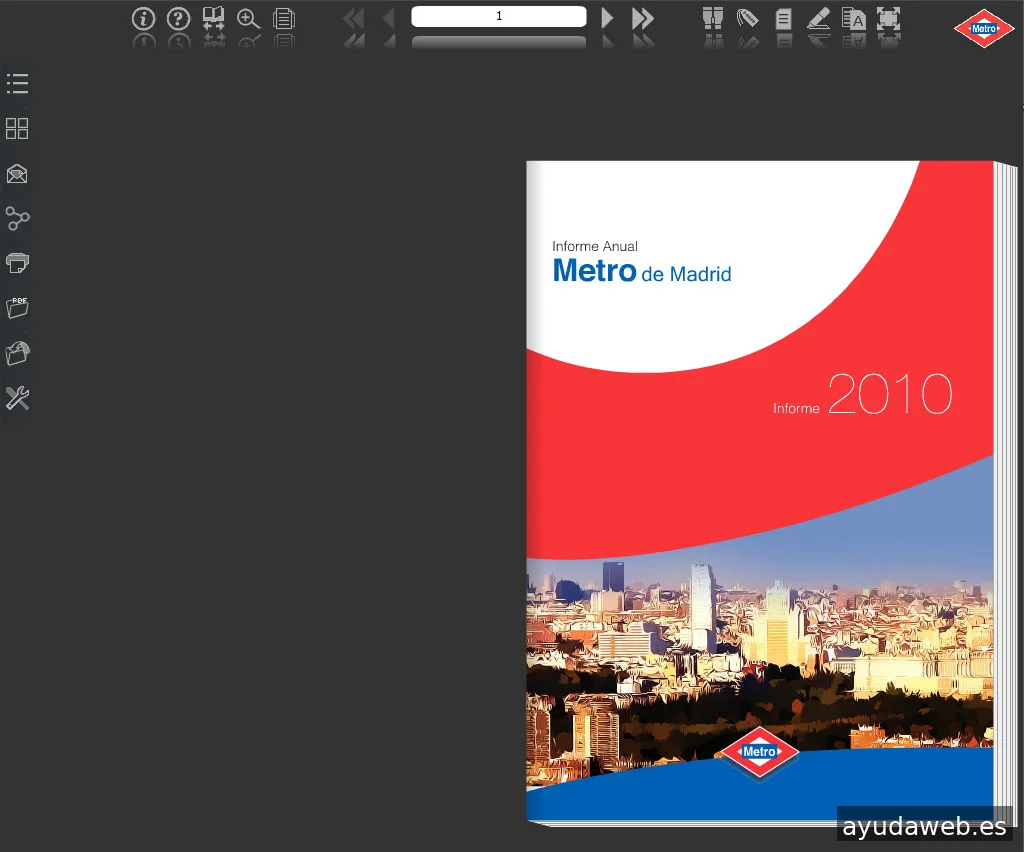Search with the binoculars icon
The height and width of the screenshot is (852, 1024).
(713, 18)
